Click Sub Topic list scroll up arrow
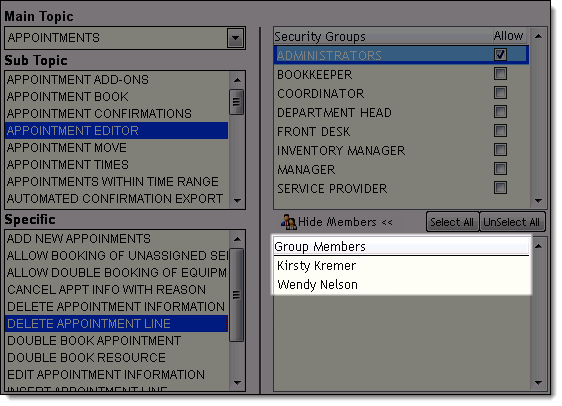Screen dimensions: 562x406 [x=237, y=80]
